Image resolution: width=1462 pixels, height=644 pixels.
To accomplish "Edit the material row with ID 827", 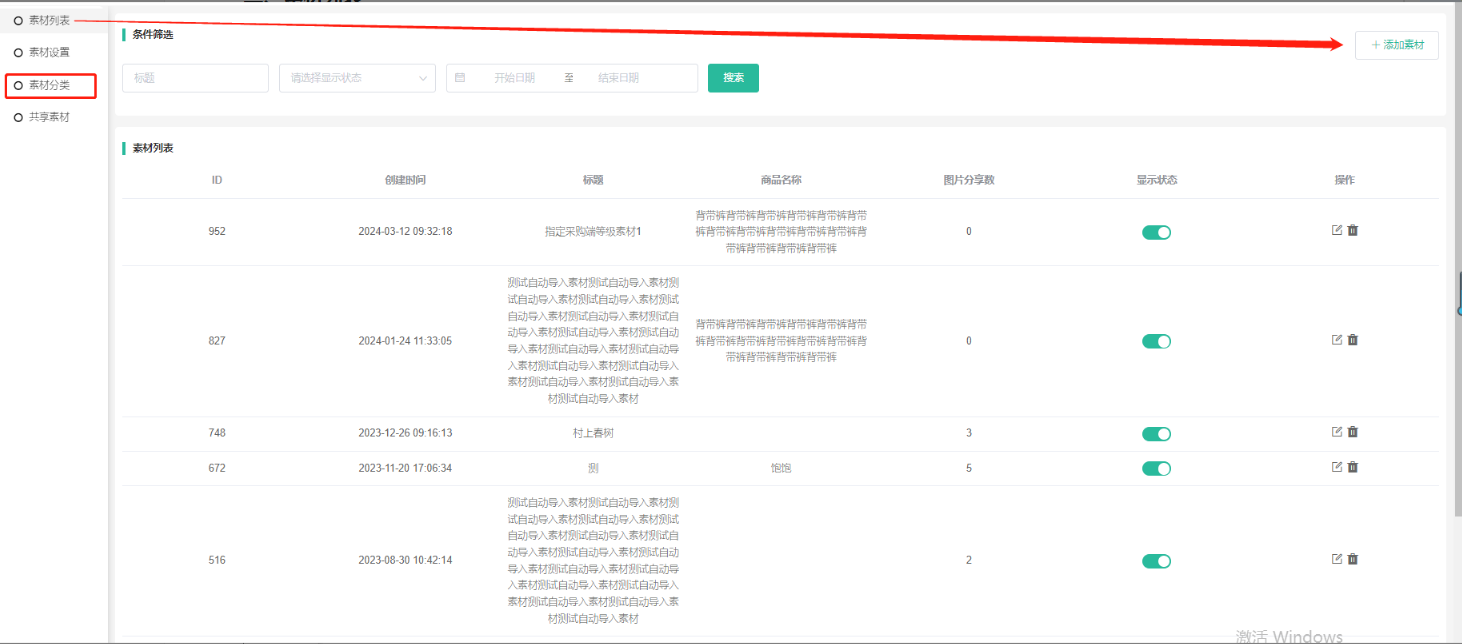I will [1337, 340].
